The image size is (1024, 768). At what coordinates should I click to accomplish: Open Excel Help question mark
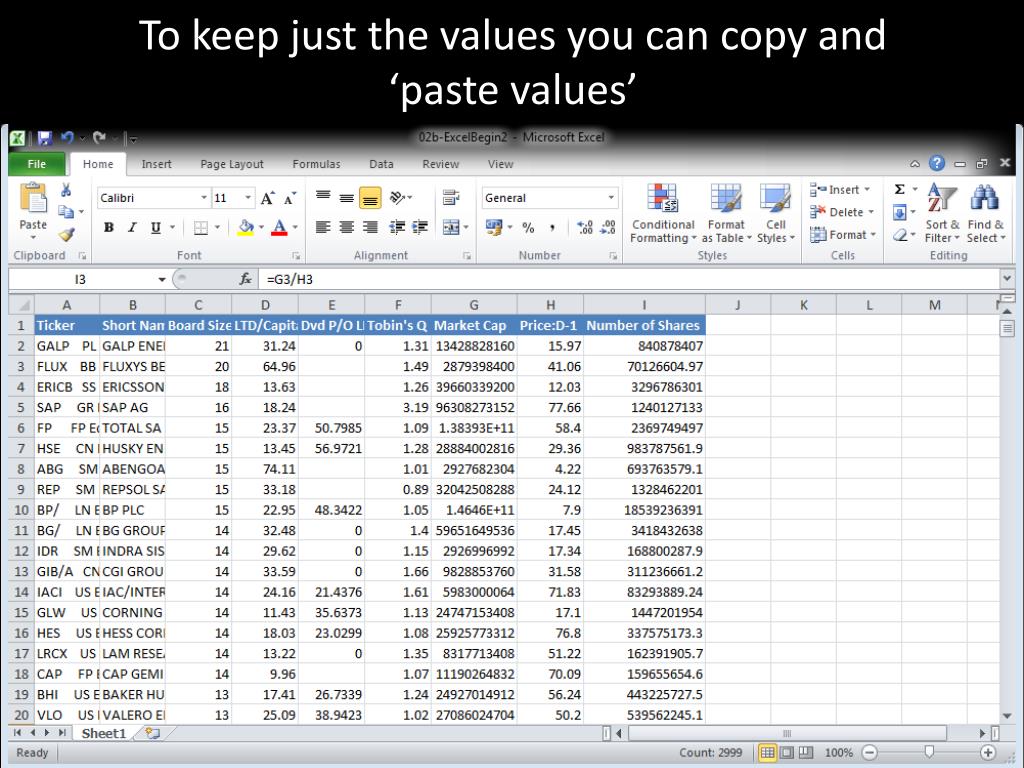pyautogui.click(x=936, y=163)
